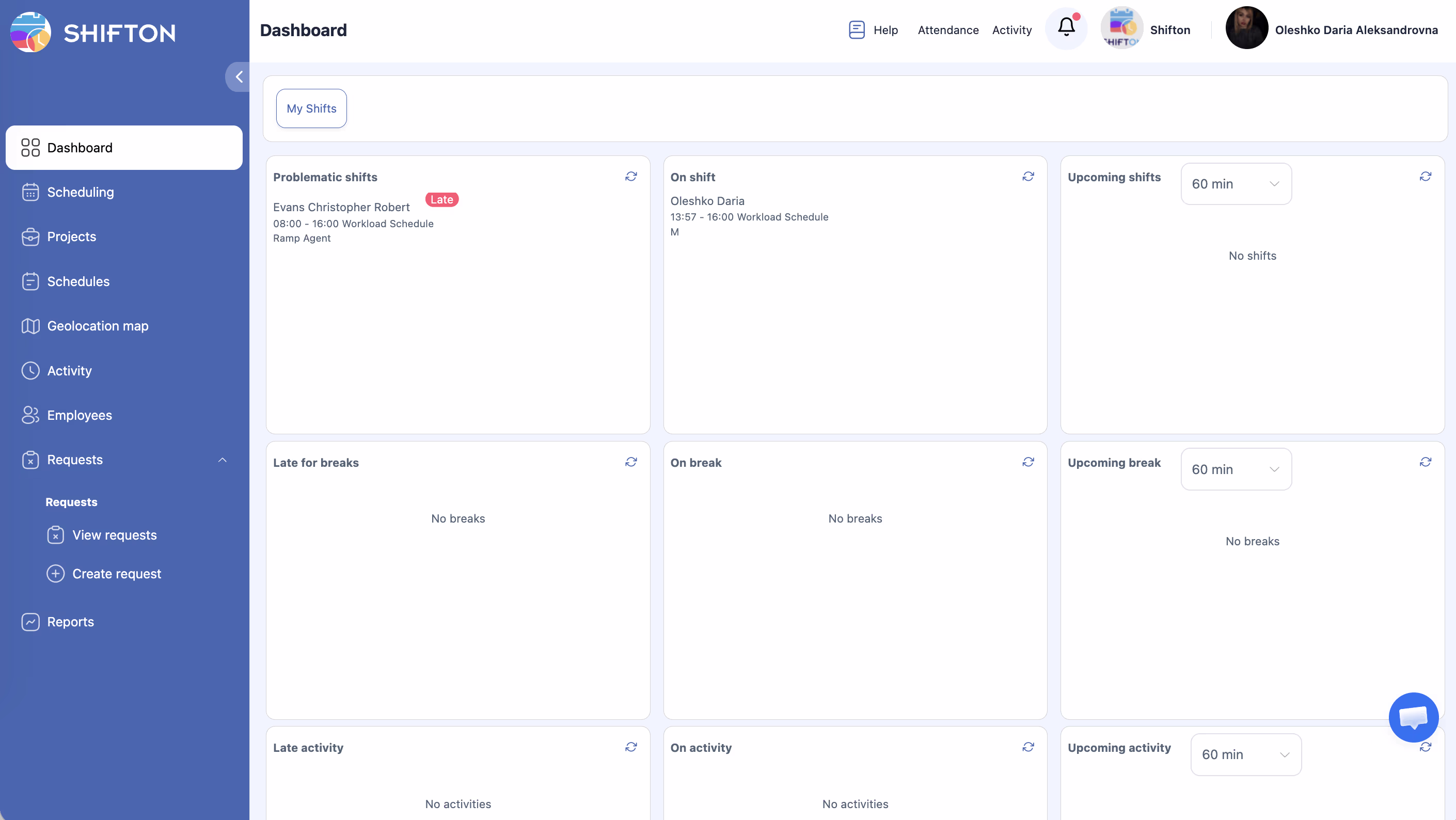Viewport: 1456px width, 820px height.
Task: Open Upcoming break 60 min dropdown
Action: [x=1236, y=469]
